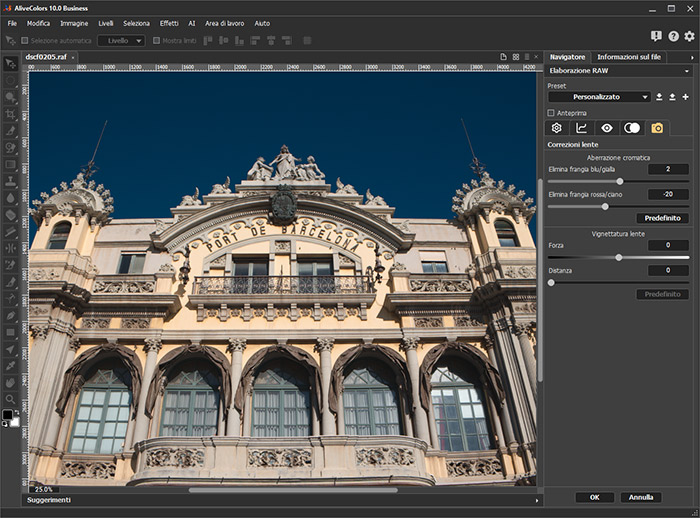700x518 pixels.
Task: Toggle the Mostra limiti checkbox
Action: point(155,41)
